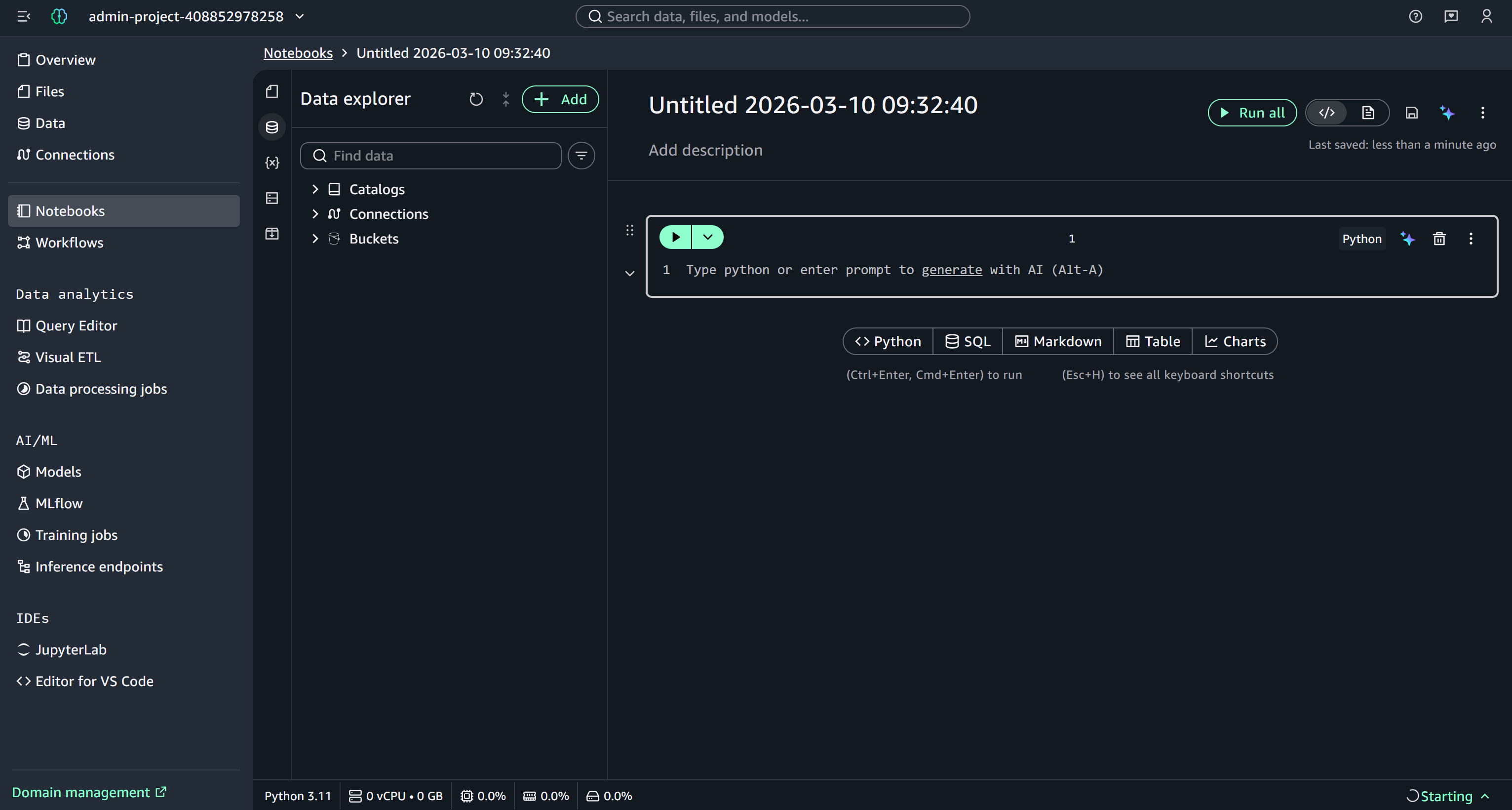
Task: Add a Charts cell
Action: point(1235,341)
